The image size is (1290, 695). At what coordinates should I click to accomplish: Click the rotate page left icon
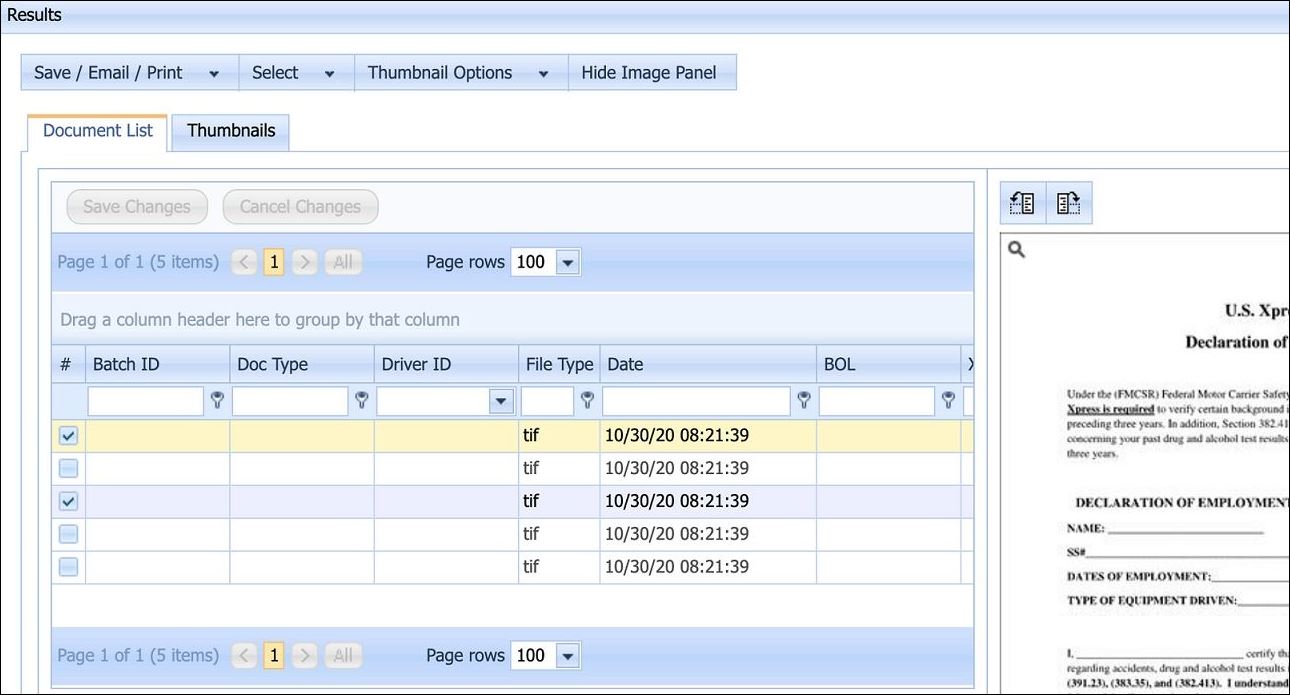[1022, 203]
